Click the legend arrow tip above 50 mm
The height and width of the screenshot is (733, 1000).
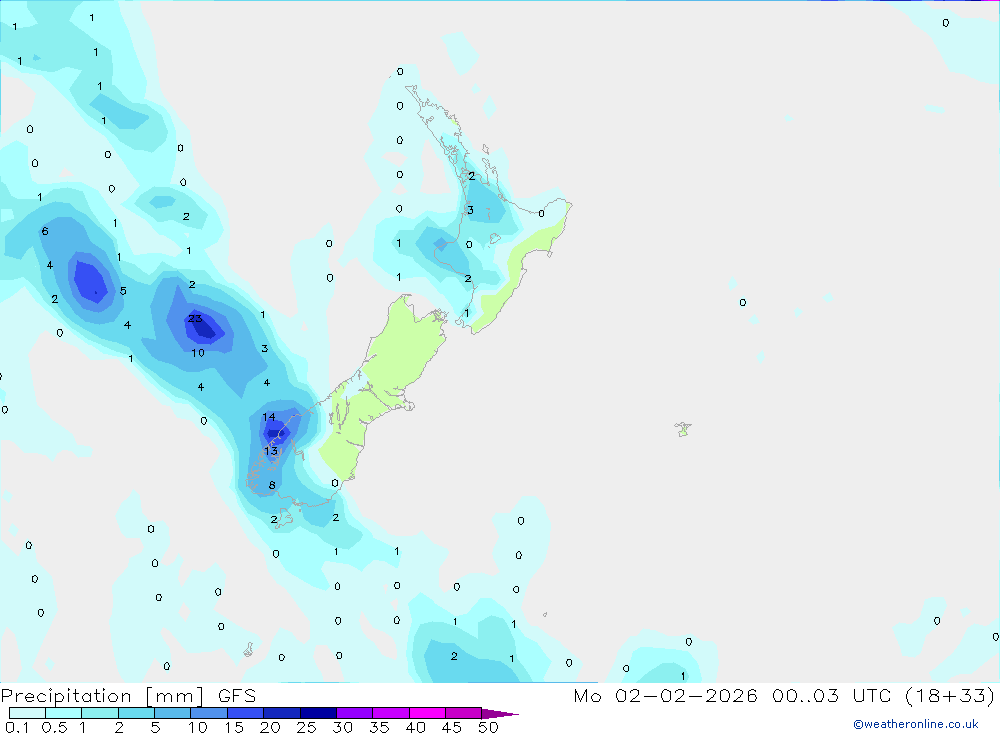[500, 713]
